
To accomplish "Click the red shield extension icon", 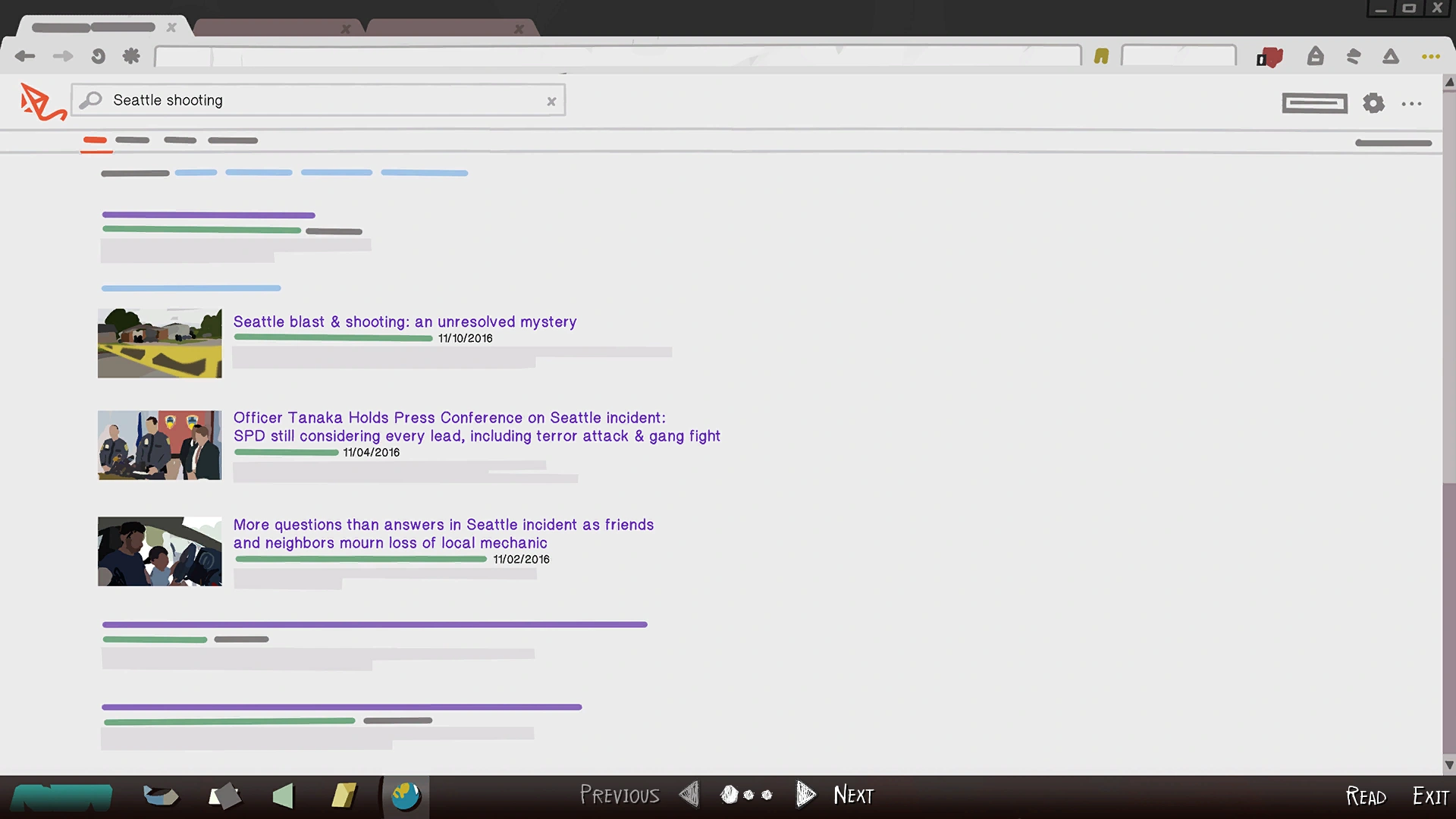I will (x=1270, y=57).
